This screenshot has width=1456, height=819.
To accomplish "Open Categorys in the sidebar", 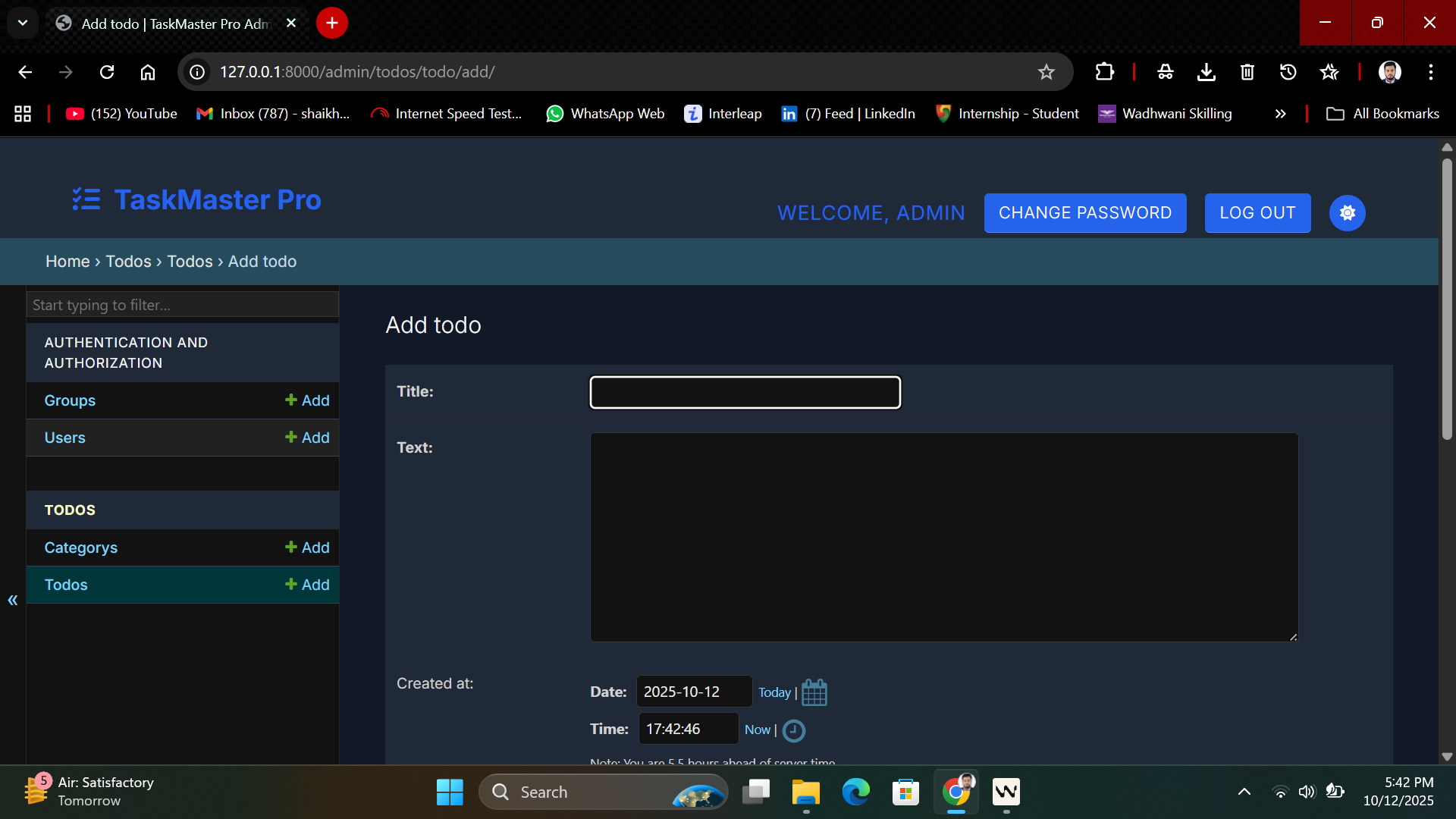I will (80, 548).
